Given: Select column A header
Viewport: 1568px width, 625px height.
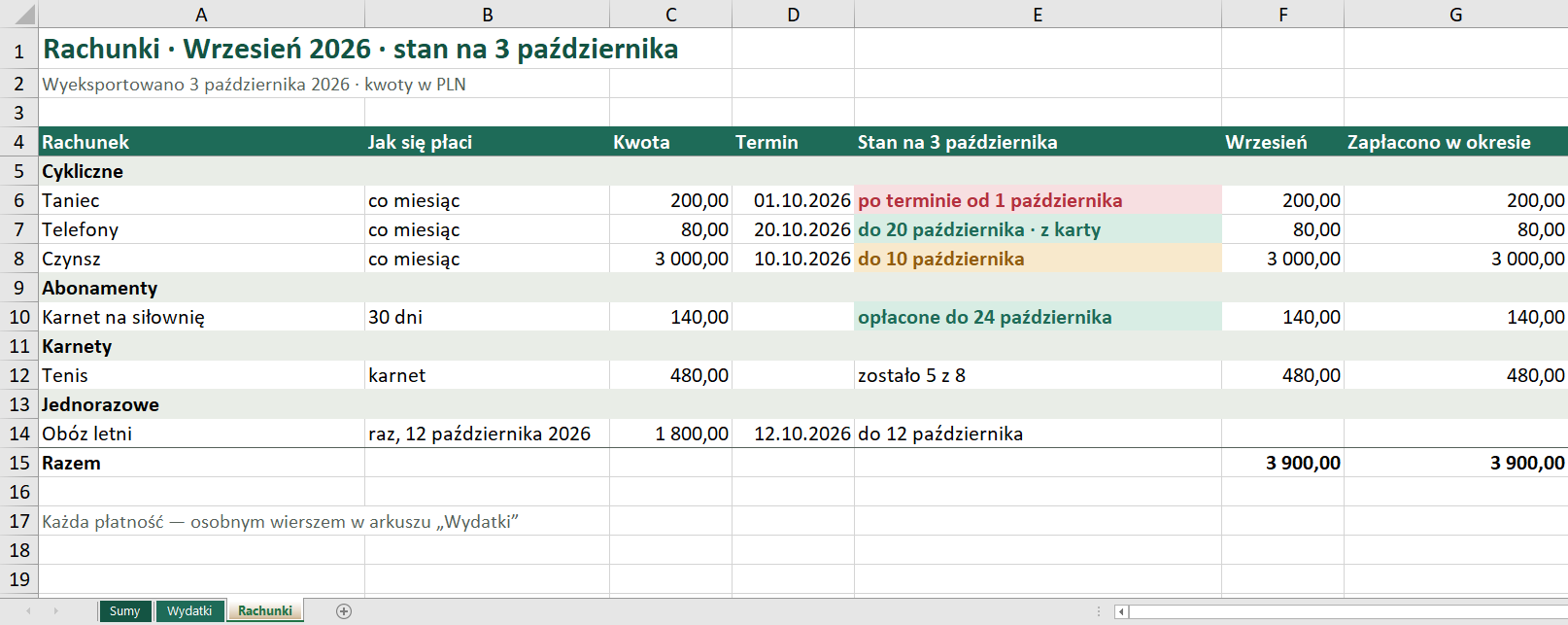Looking at the screenshot, I should click(201, 14).
